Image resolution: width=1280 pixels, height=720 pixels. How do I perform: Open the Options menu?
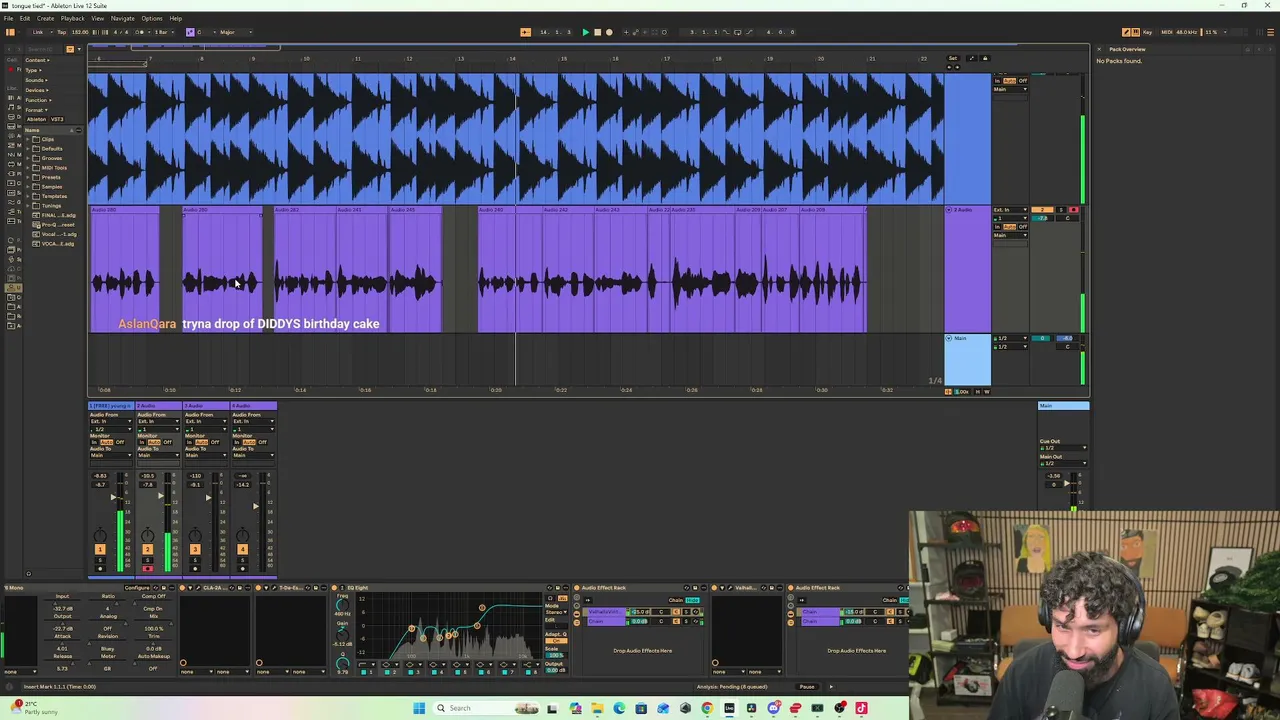151,18
